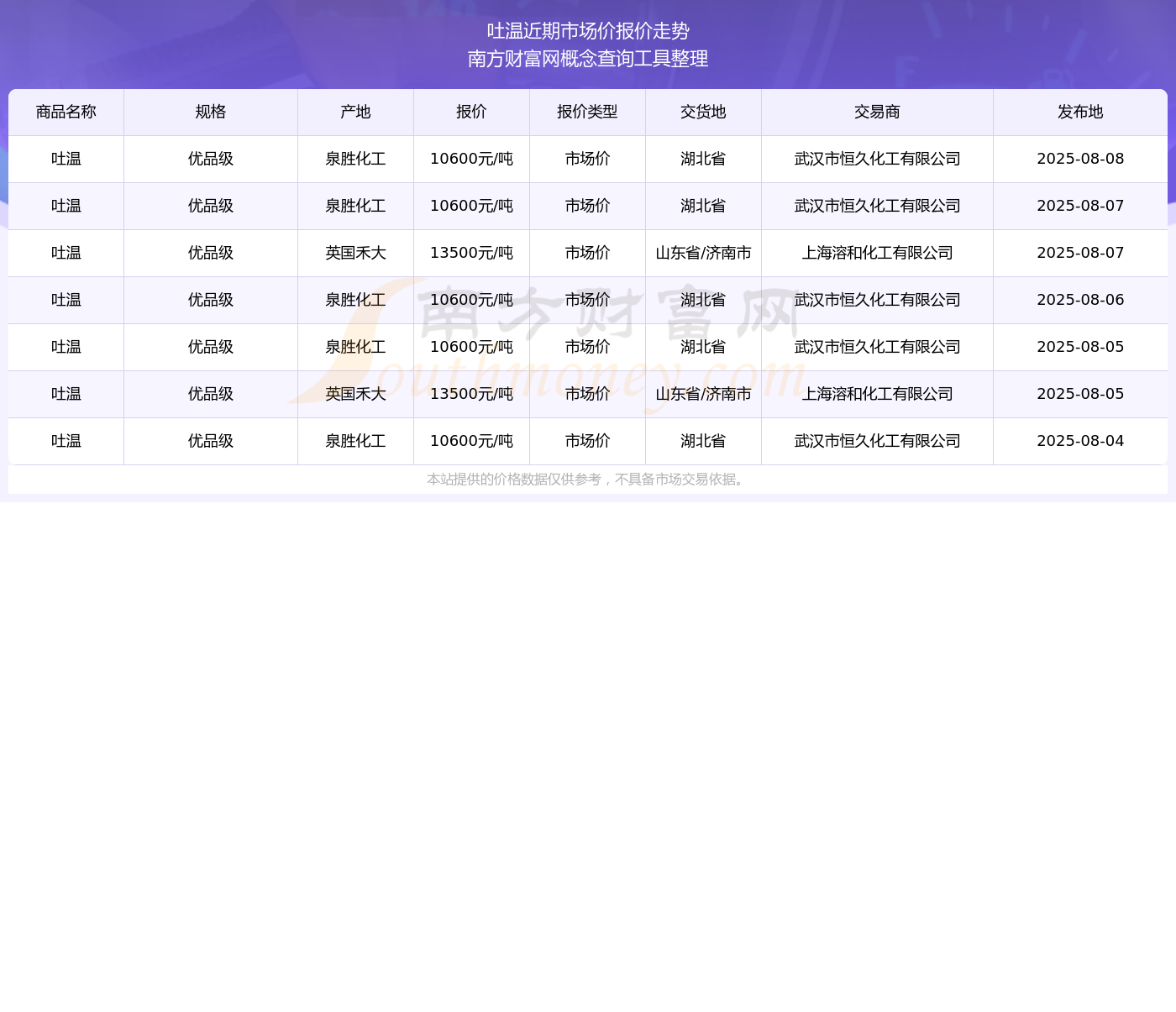Select the title 吐温近期市场价报价走势

(x=588, y=31)
